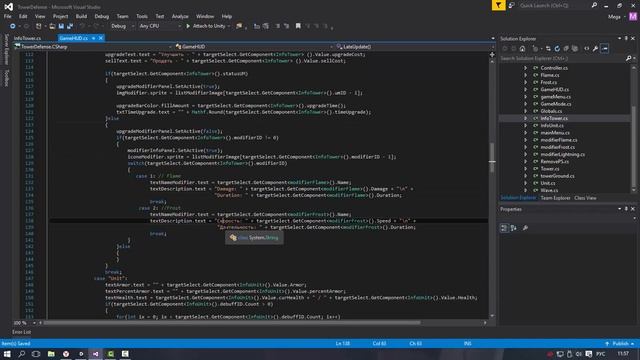Click Sync with Active Document icon
The height and width of the screenshot is (360, 640).
548,49
